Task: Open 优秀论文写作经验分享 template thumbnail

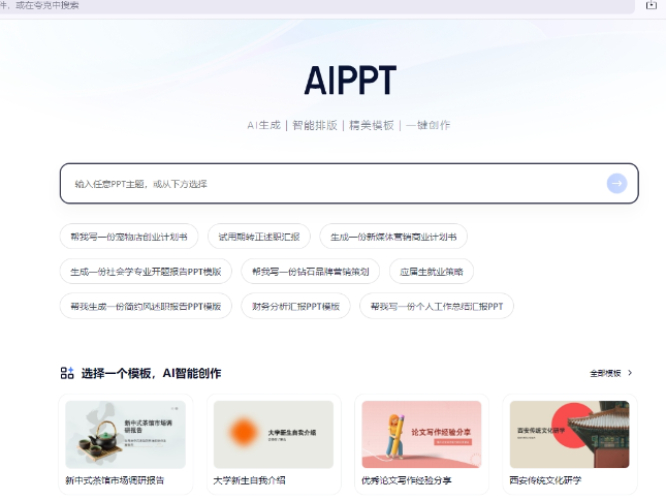Action: pyautogui.click(x=421, y=434)
